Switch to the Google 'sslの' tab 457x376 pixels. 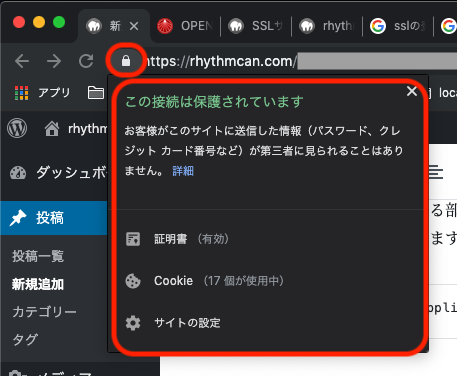click(x=398, y=26)
